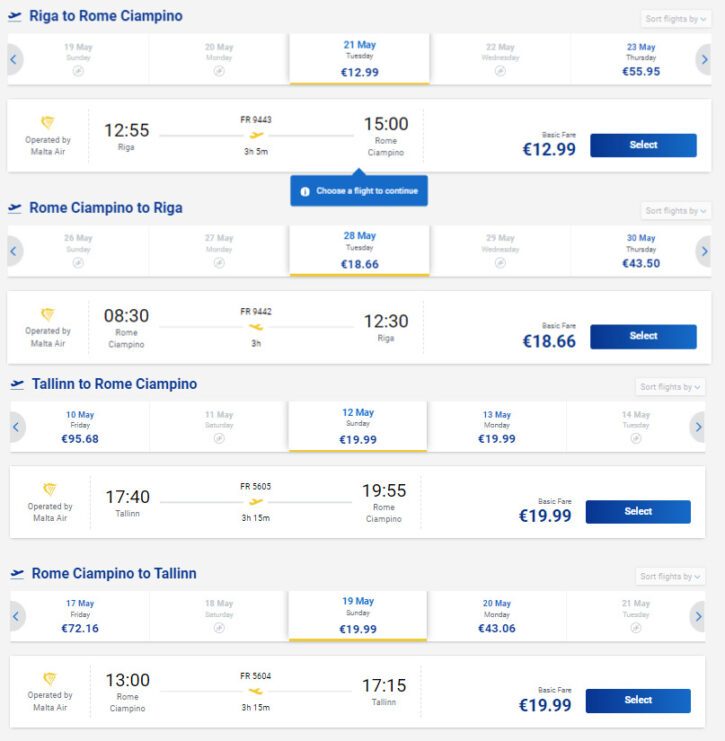Show earlier dates for Tallinn to Rome Ciampino
725x741 pixels.
click(x=17, y=427)
